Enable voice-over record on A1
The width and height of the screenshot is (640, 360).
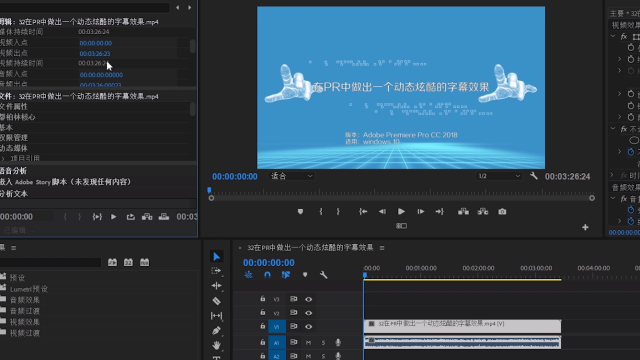(338, 343)
